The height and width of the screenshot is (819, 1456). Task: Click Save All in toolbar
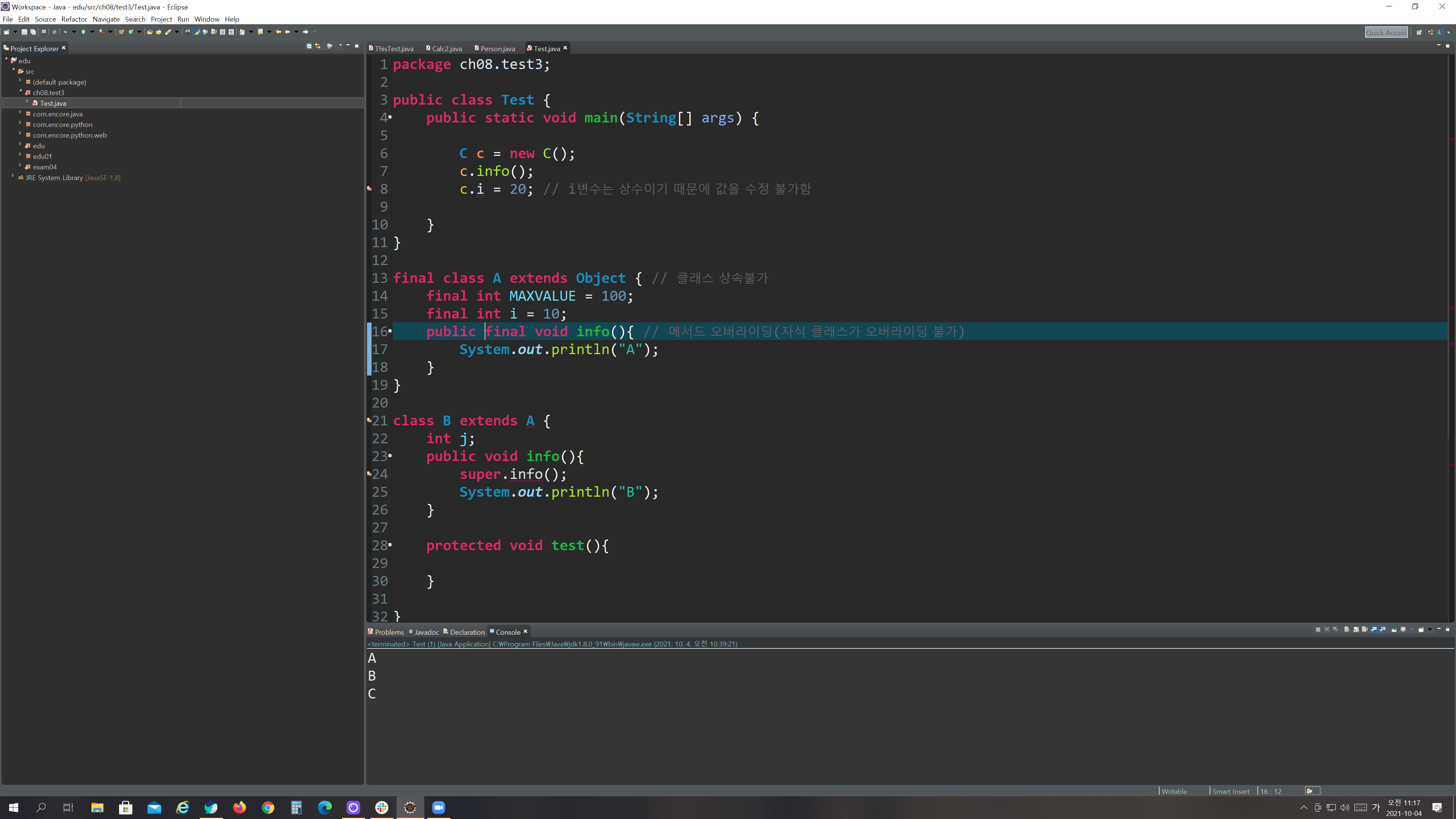tap(33, 31)
